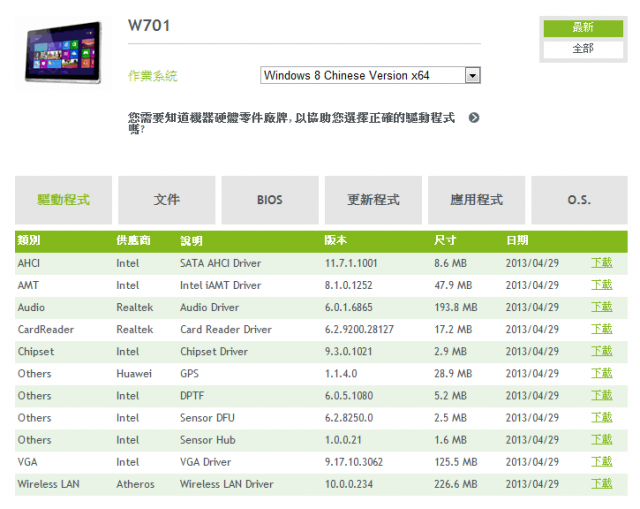Click the W701 model title

(x=149, y=26)
